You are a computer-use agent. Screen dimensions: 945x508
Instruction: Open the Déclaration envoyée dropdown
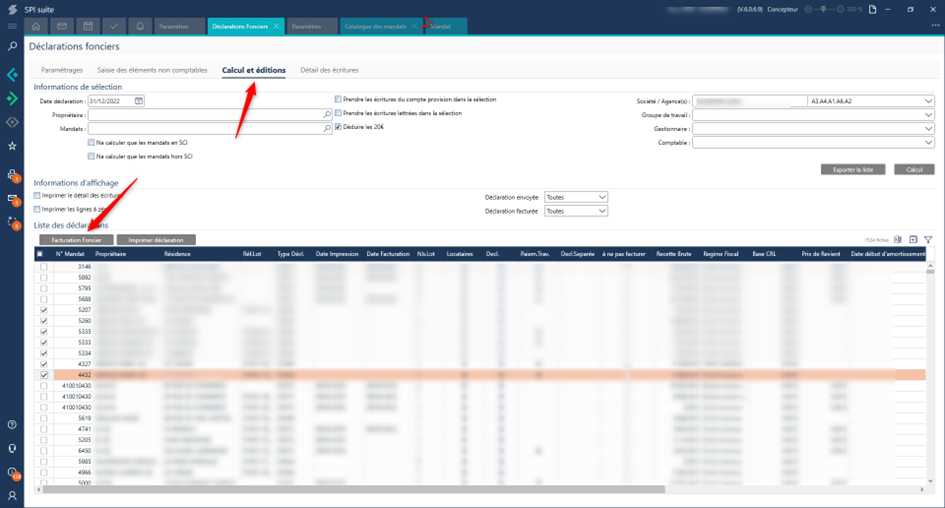(x=576, y=197)
